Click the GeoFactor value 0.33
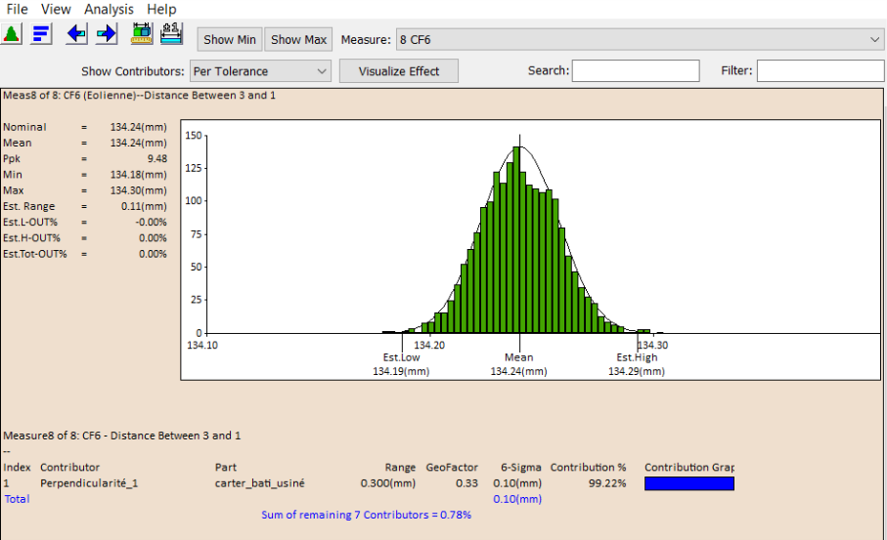 pyautogui.click(x=467, y=483)
